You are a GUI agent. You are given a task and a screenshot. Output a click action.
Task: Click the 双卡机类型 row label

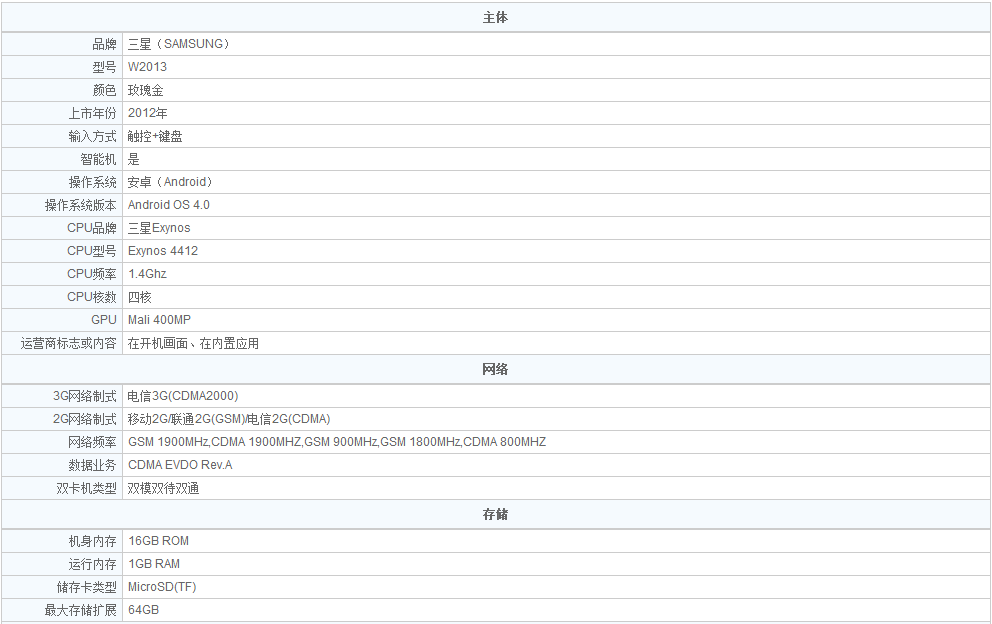pyautogui.click(x=86, y=488)
